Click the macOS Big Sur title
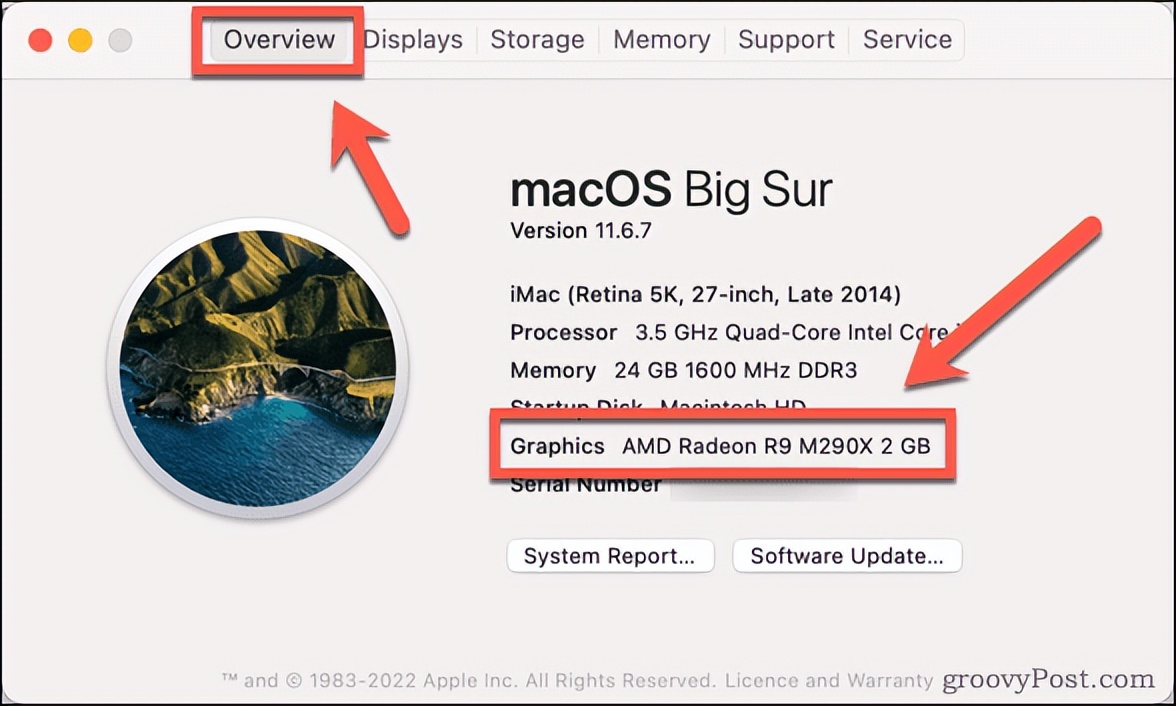1176x706 pixels. (670, 188)
